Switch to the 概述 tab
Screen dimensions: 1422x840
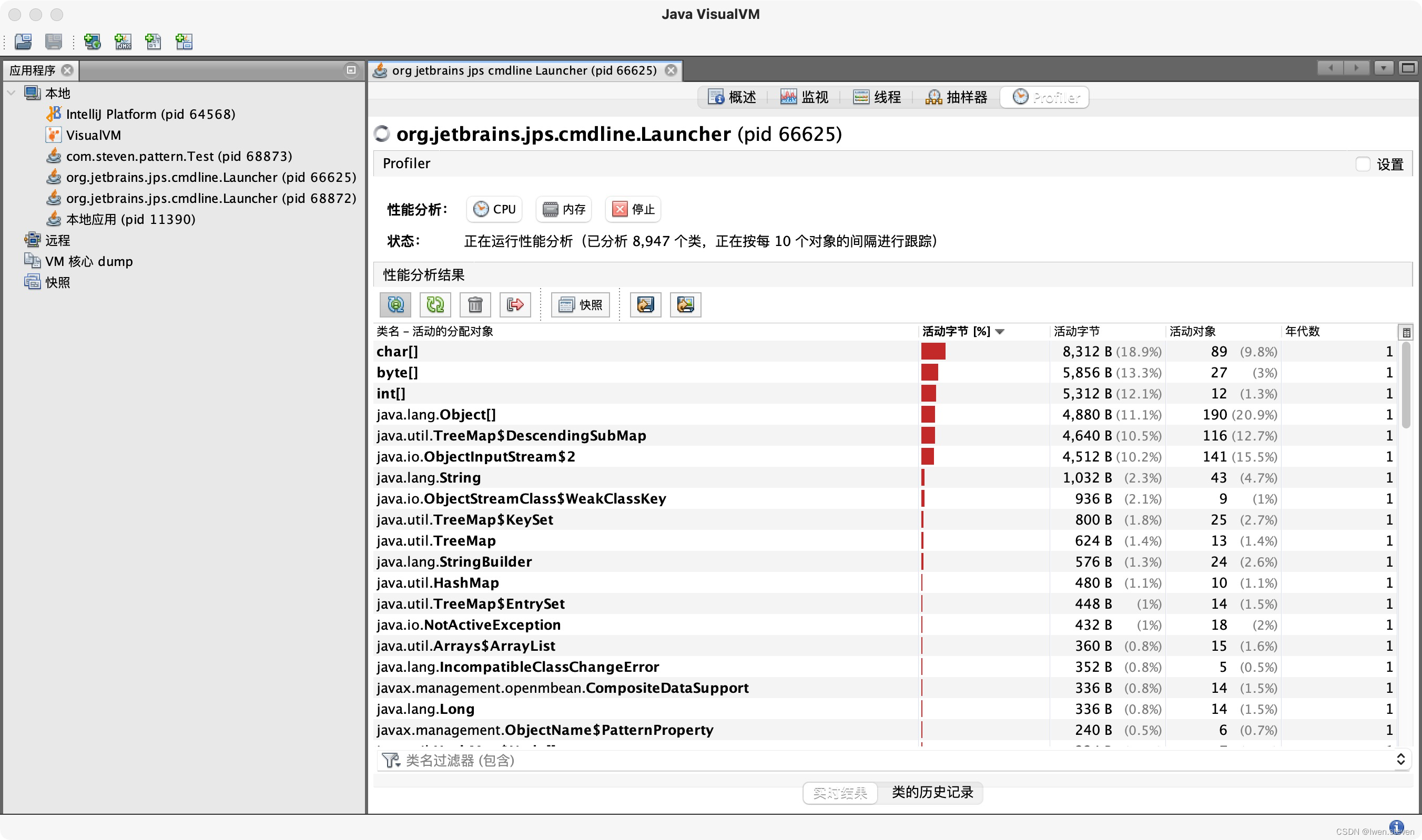point(732,97)
